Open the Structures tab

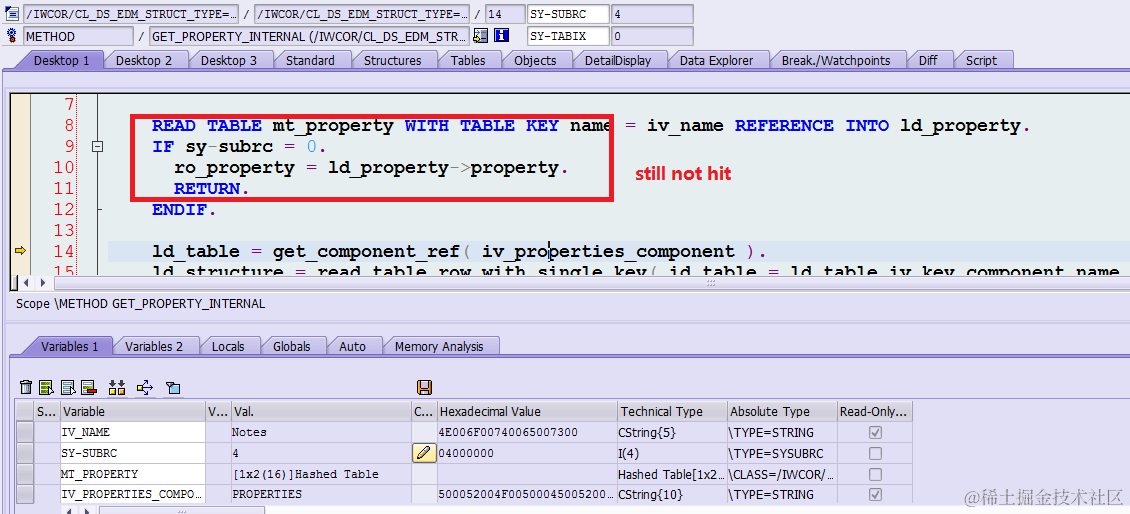[393, 61]
